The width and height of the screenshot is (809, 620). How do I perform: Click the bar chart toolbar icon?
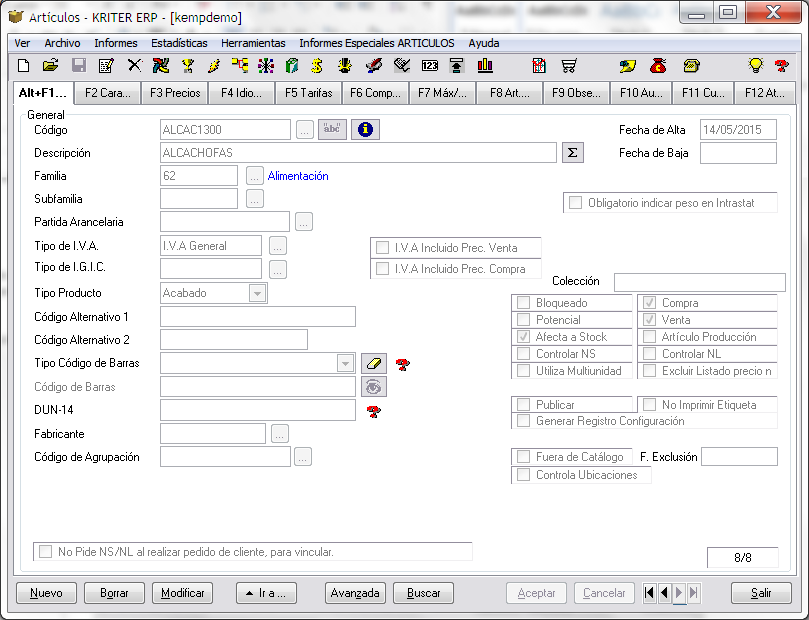[x=485, y=66]
